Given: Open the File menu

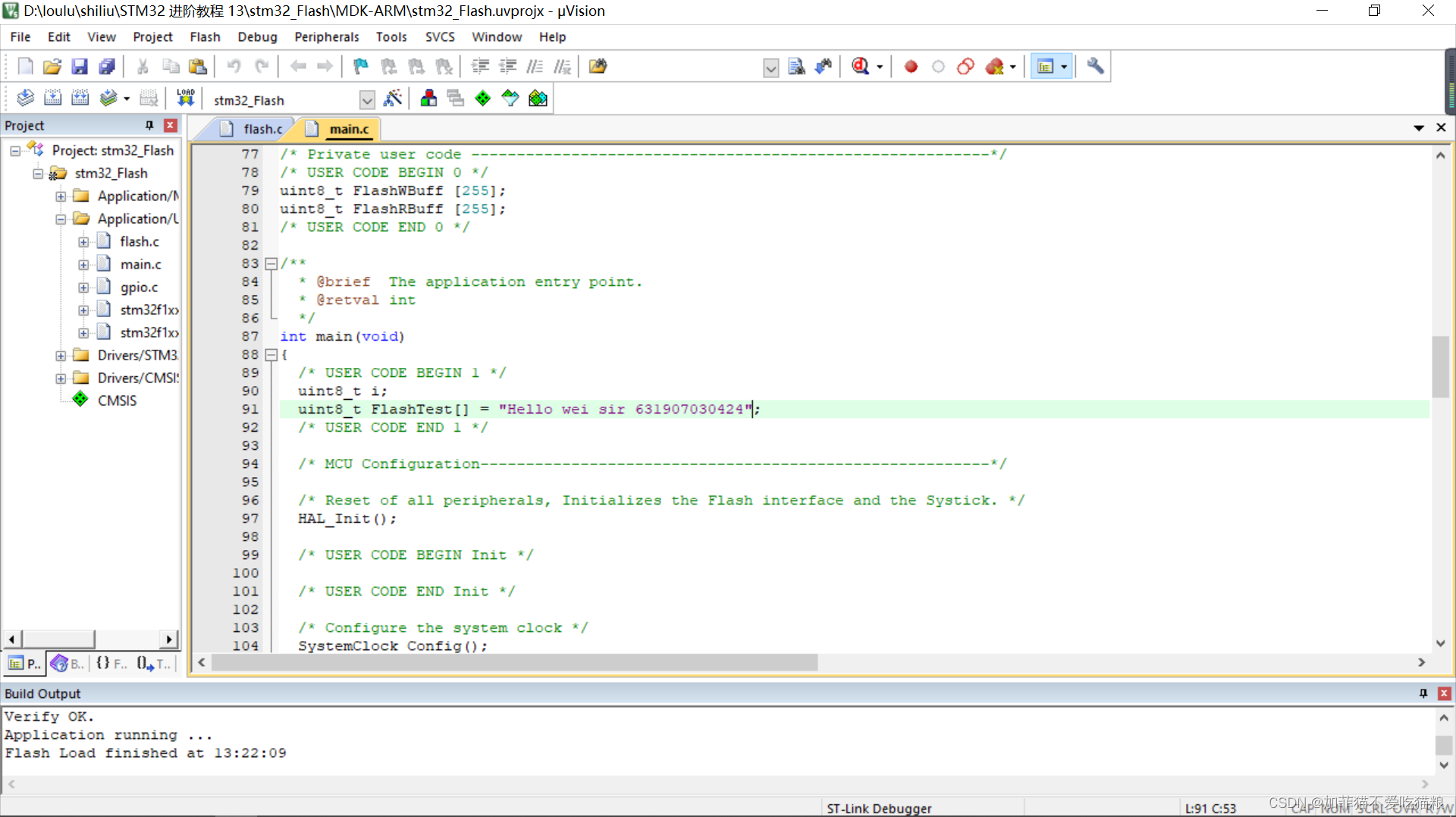Looking at the screenshot, I should (20, 36).
